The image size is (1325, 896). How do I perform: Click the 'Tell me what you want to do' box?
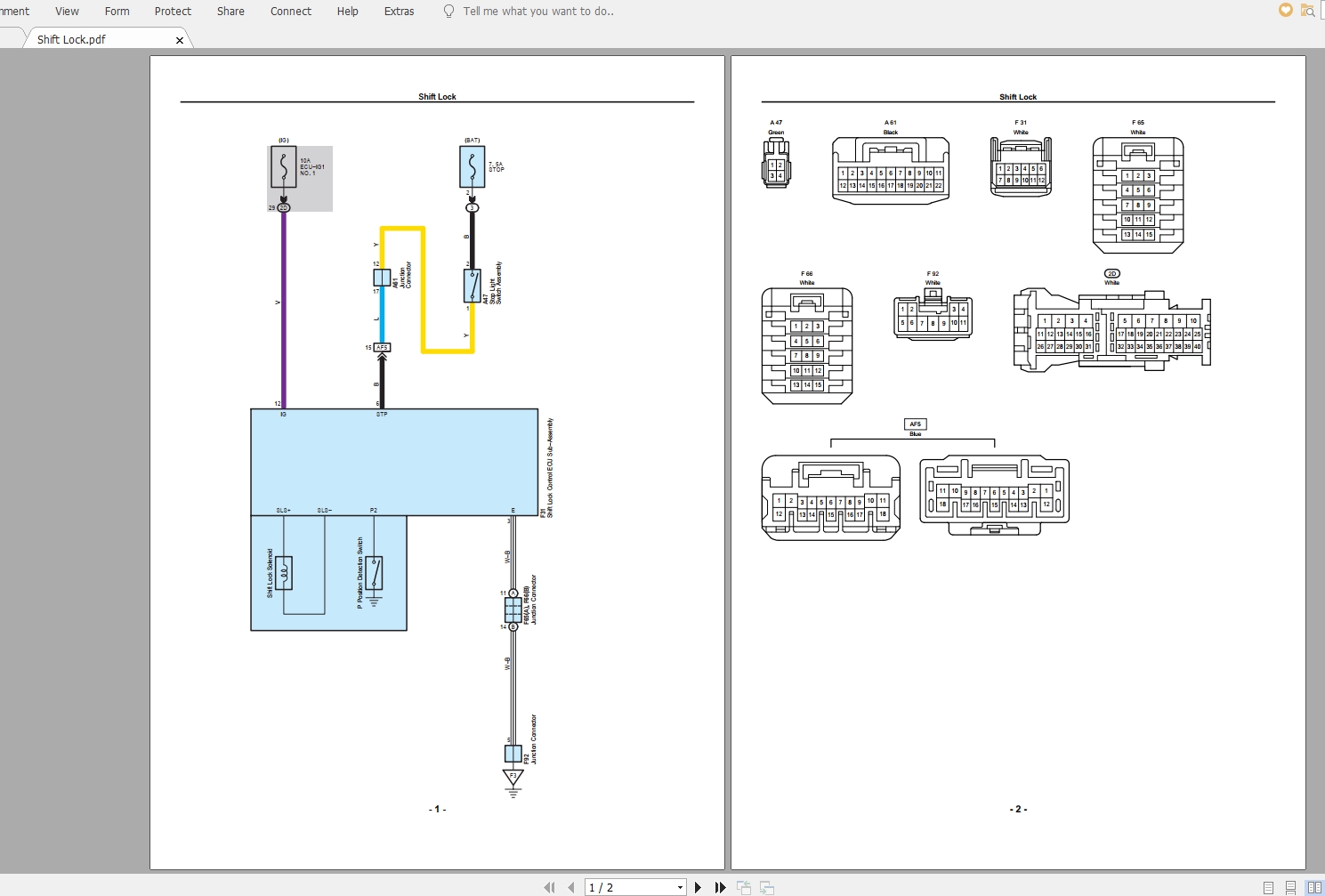(x=538, y=12)
